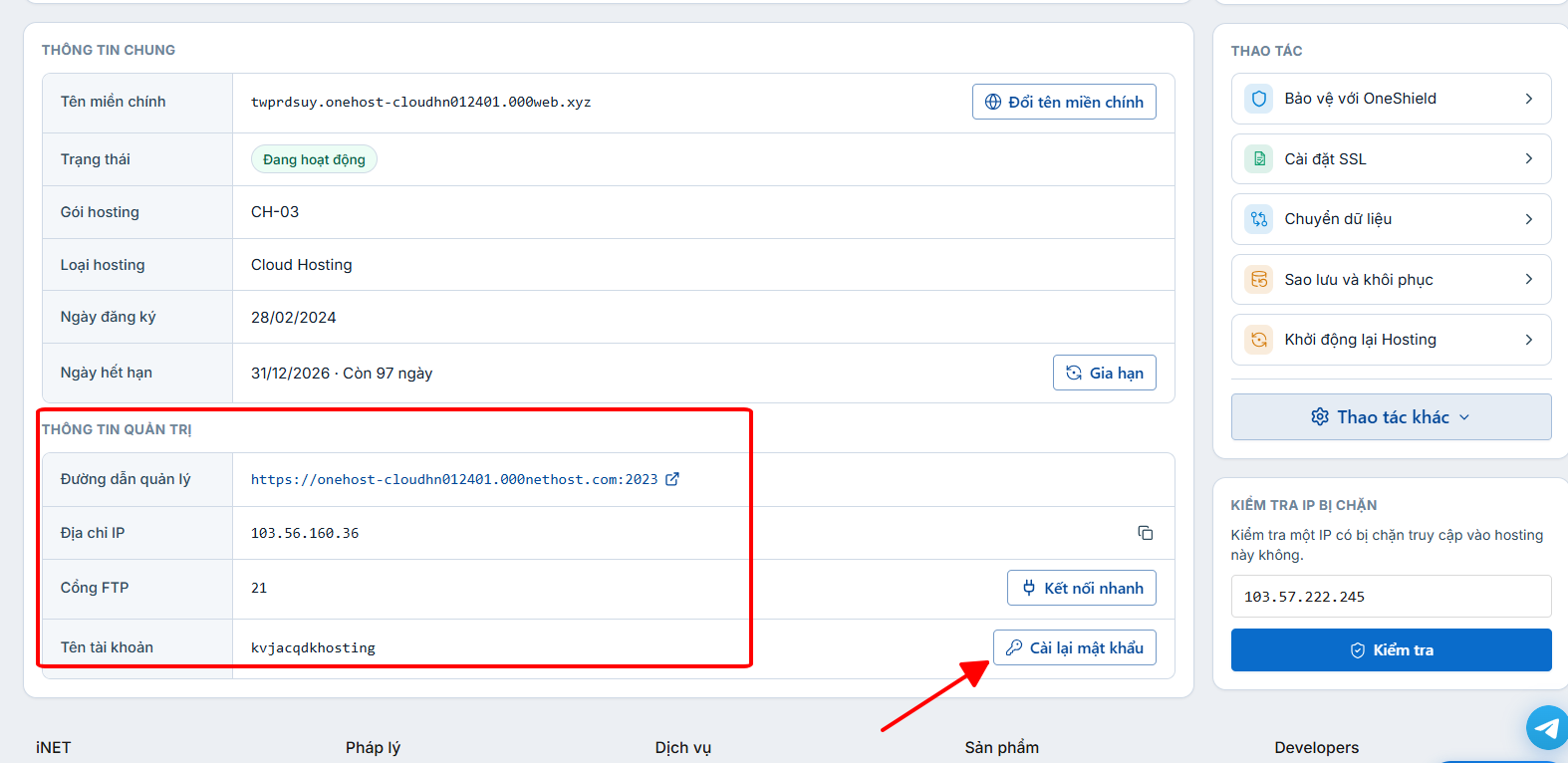Click the Đang hoạt động status badge
This screenshot has width=1568, height=763.
point(314,159)
